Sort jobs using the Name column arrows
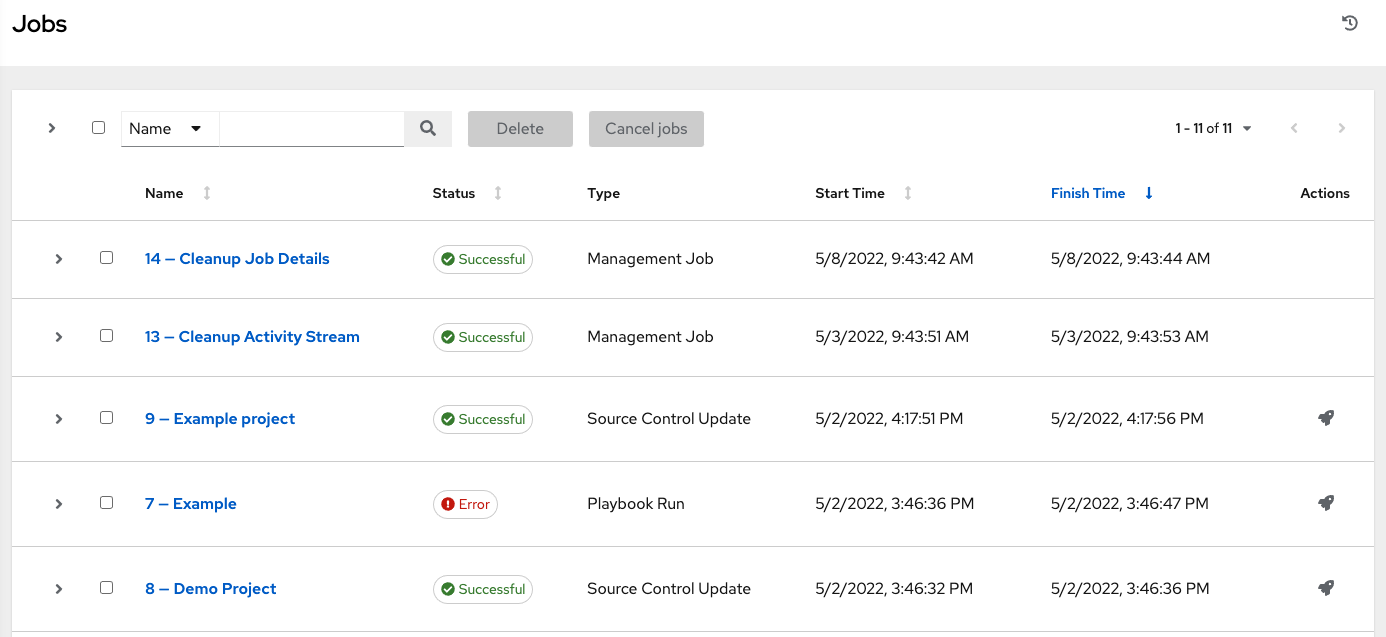1386x637 pixels. (x=206, y=192)
